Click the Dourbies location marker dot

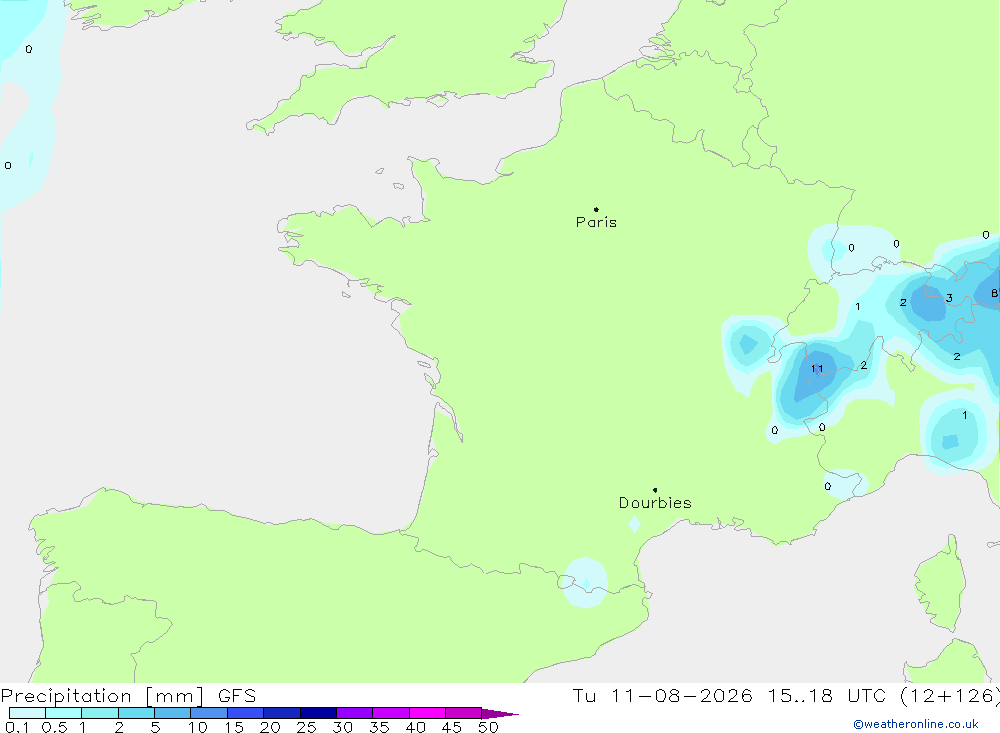pos(655,490)
